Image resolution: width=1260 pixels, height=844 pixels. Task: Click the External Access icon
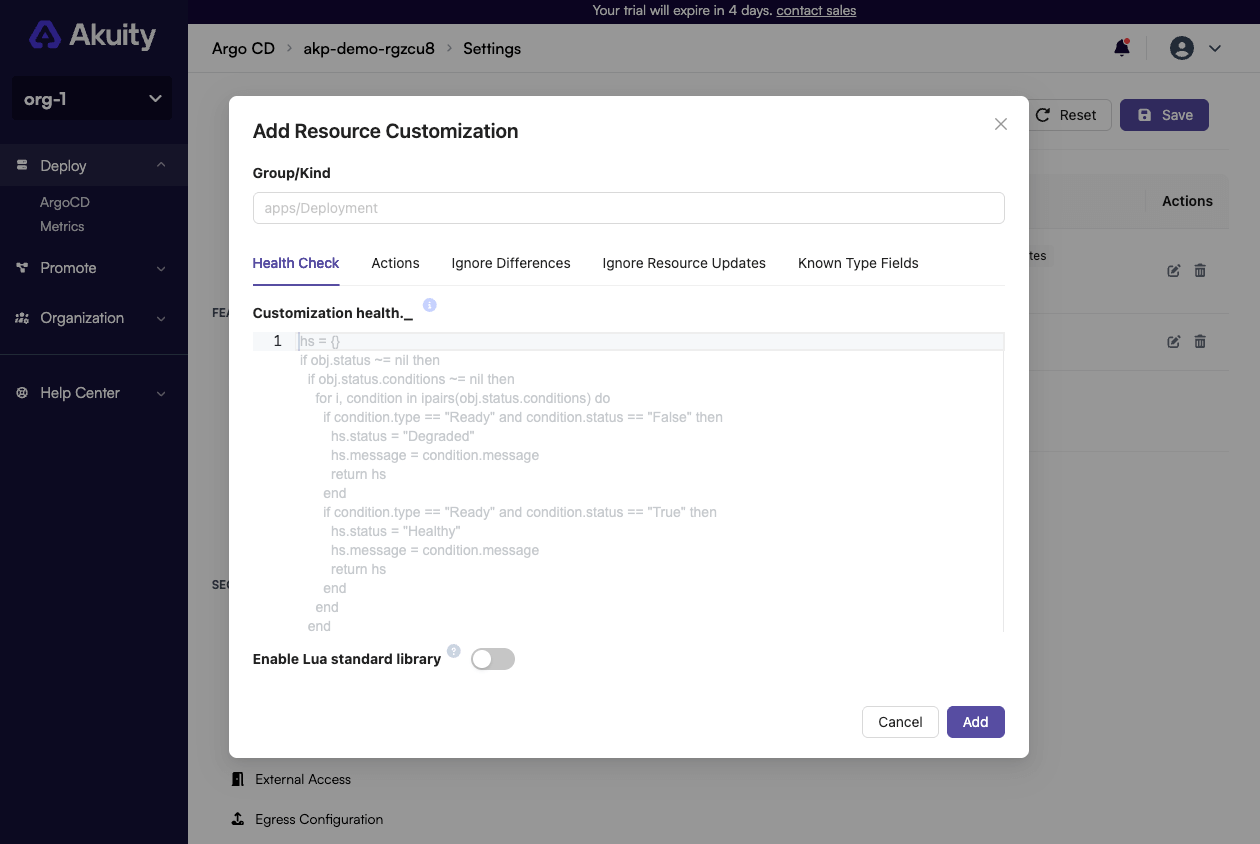[x=237, y=779]
